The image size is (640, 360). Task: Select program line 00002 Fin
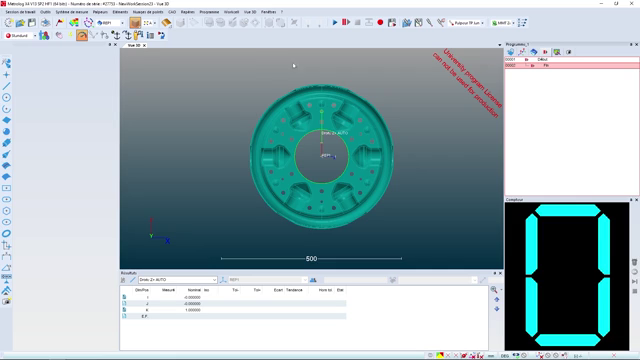(x=571, y=65)
